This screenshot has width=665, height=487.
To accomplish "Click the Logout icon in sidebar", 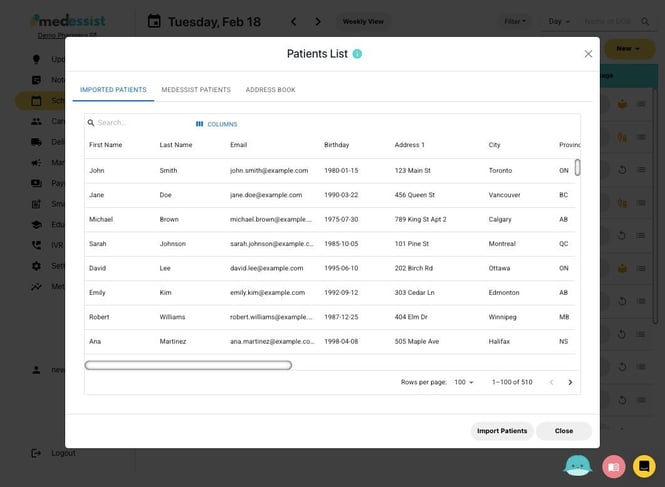I will coord(37,453).
